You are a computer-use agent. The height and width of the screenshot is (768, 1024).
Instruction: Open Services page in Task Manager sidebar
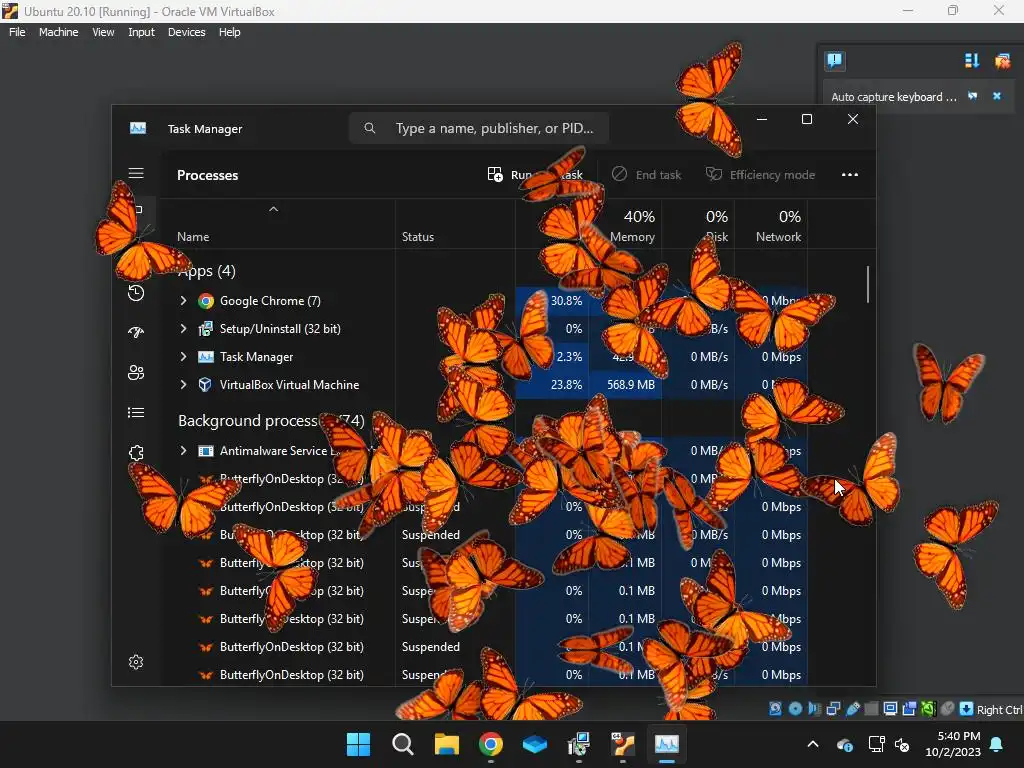(x=136, y=453)
